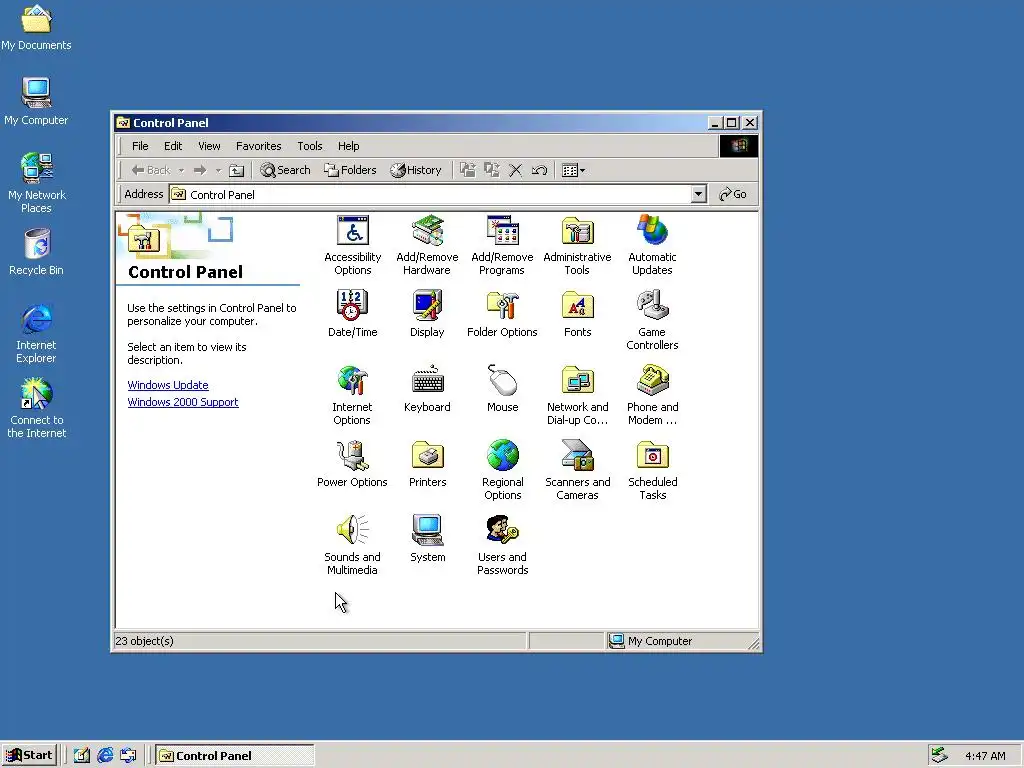Click the Copy To toolbar icon
The width and height of the screenshot is (1024, 768).
point(492,170)
